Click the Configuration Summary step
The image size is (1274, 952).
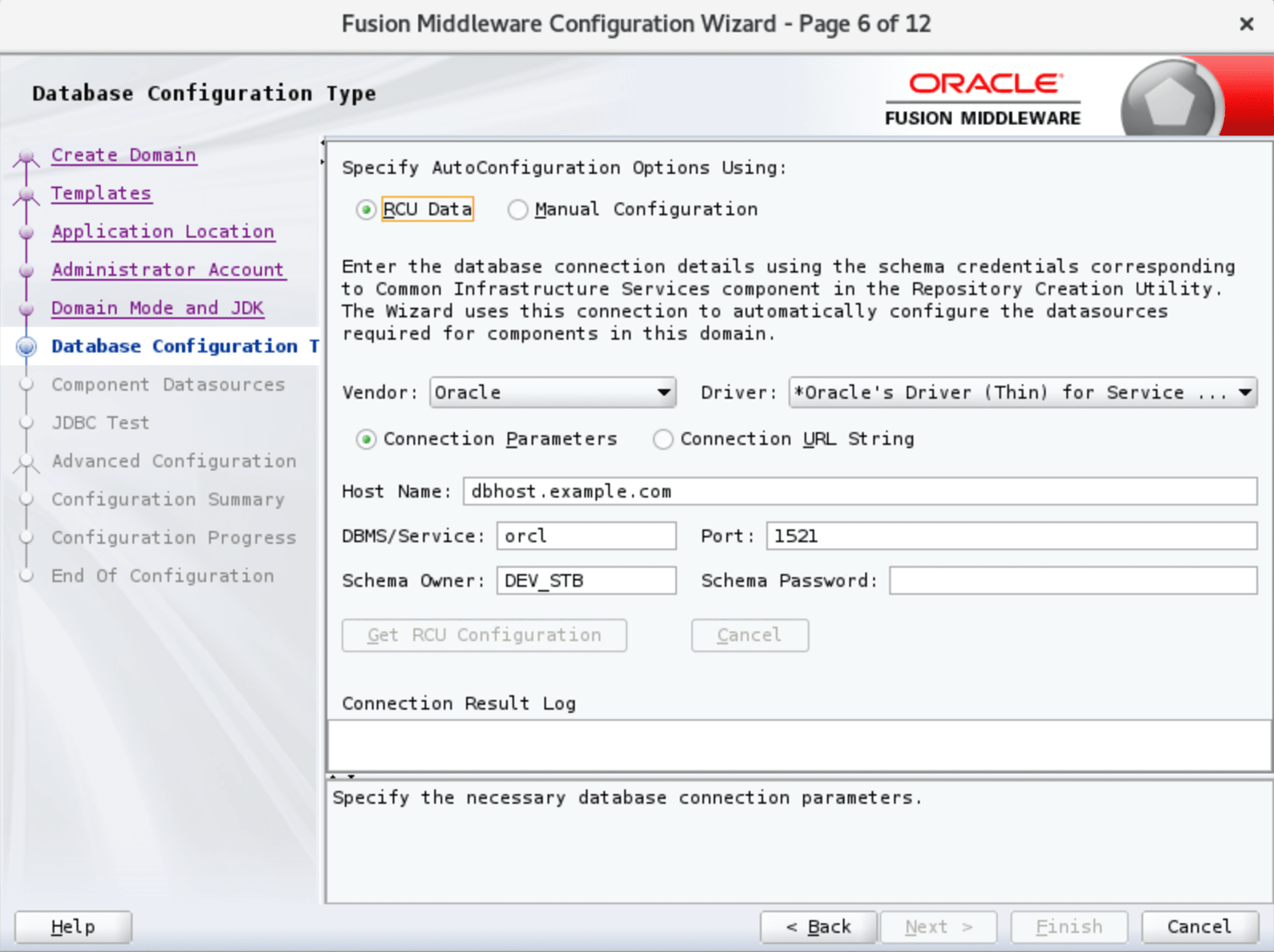click(168, 500)
